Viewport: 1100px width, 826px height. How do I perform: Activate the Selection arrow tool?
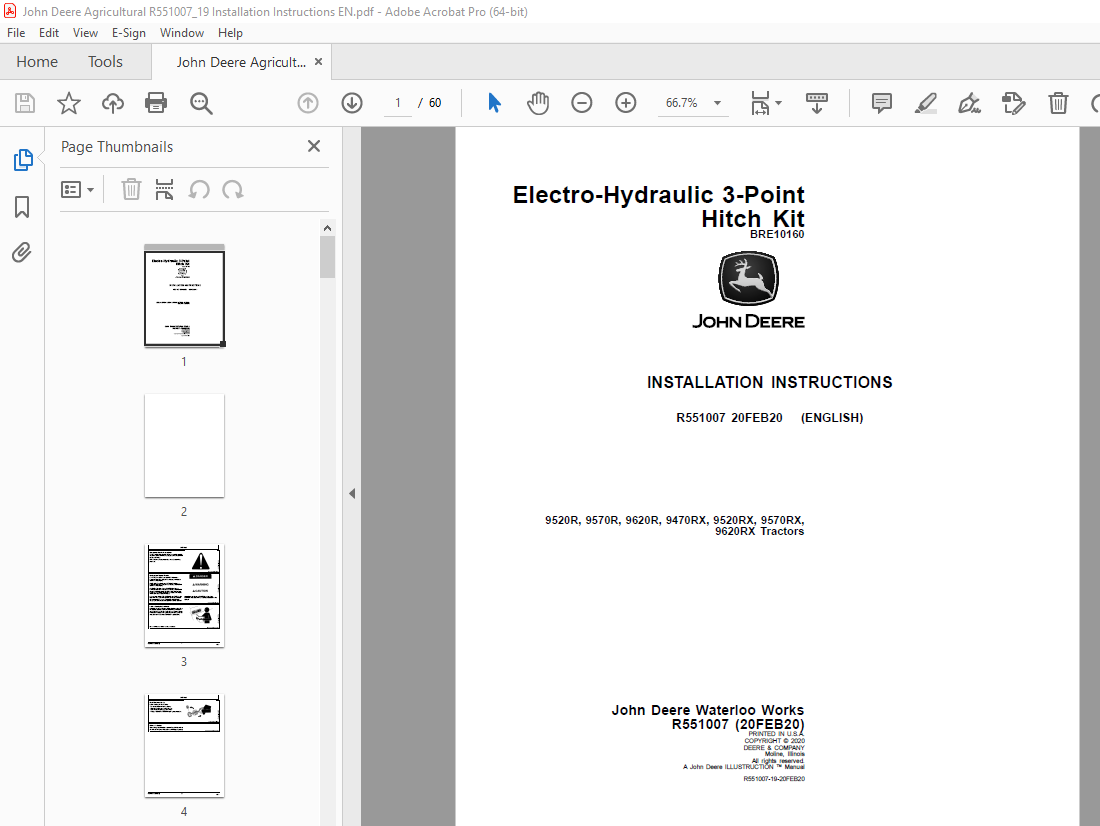495,103
